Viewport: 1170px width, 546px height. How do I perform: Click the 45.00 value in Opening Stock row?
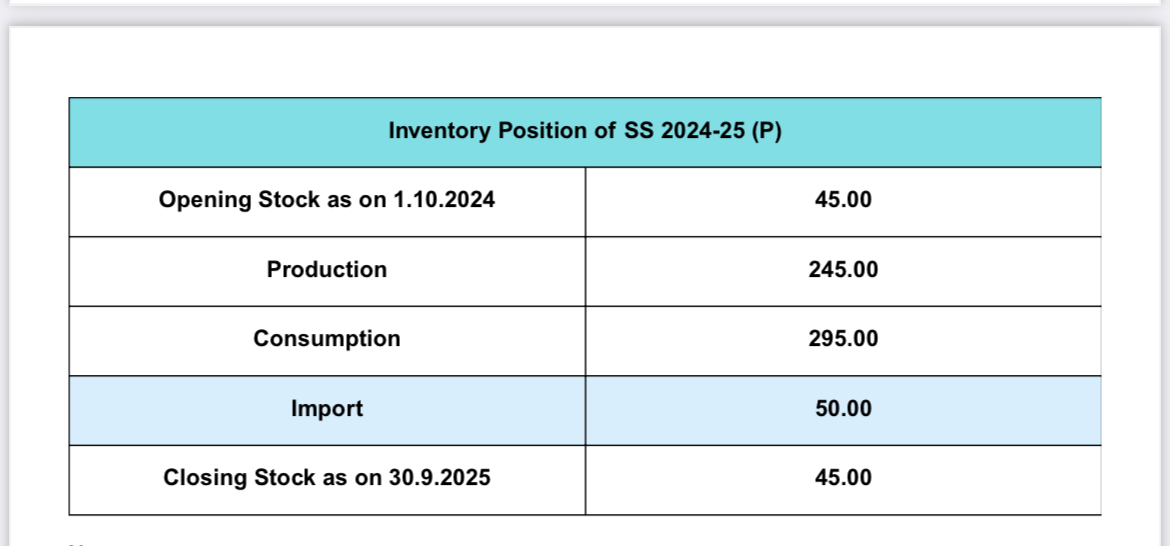coord(843,200)
